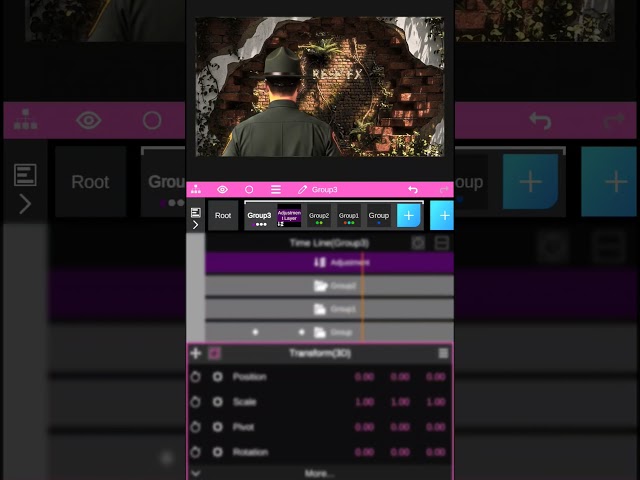The width and height of the screenshot is (640, 480).
Task: Tap the pink square icon in Transform header
Action: point(214,353)
